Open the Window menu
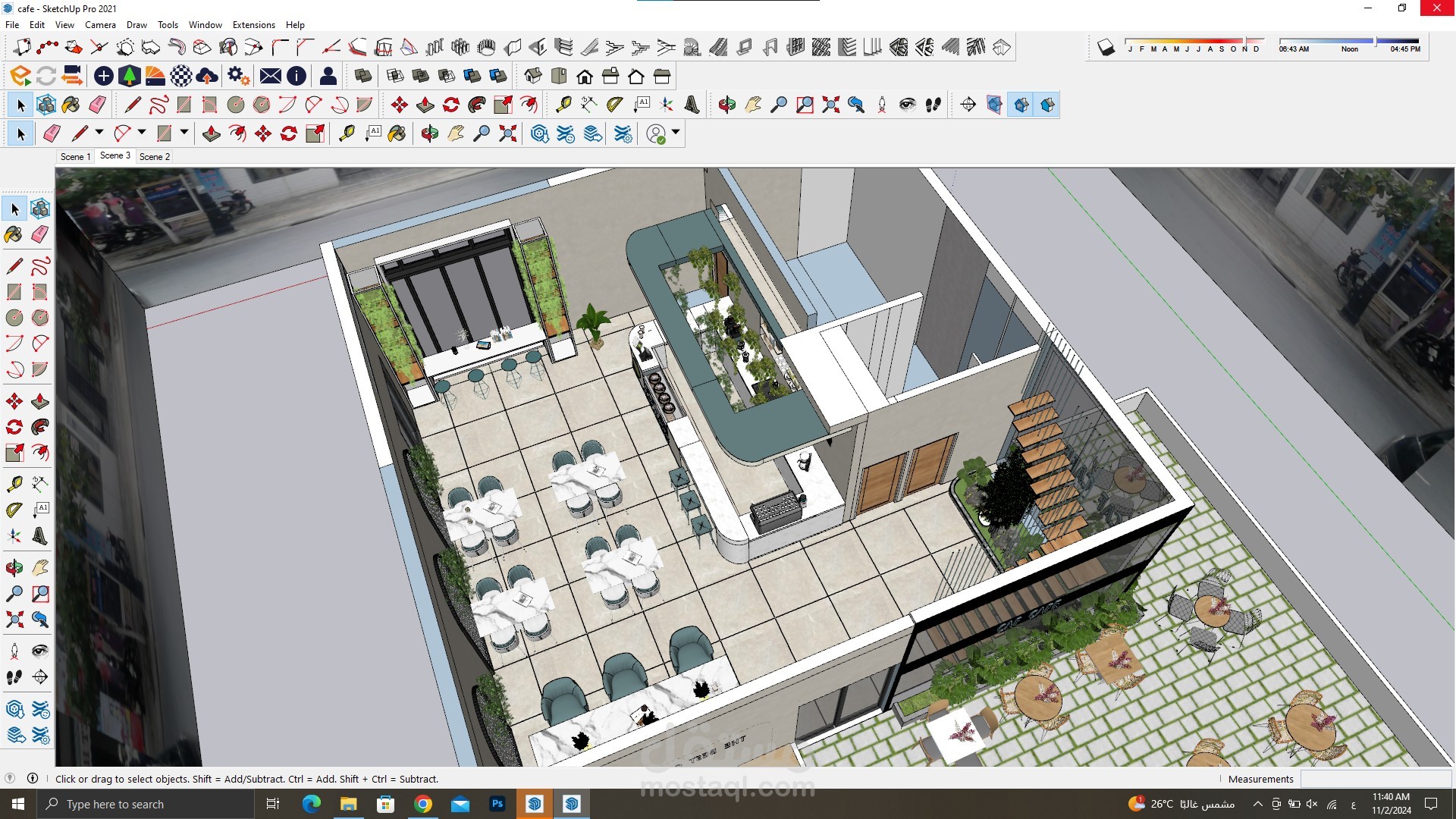 pos(206,25)
